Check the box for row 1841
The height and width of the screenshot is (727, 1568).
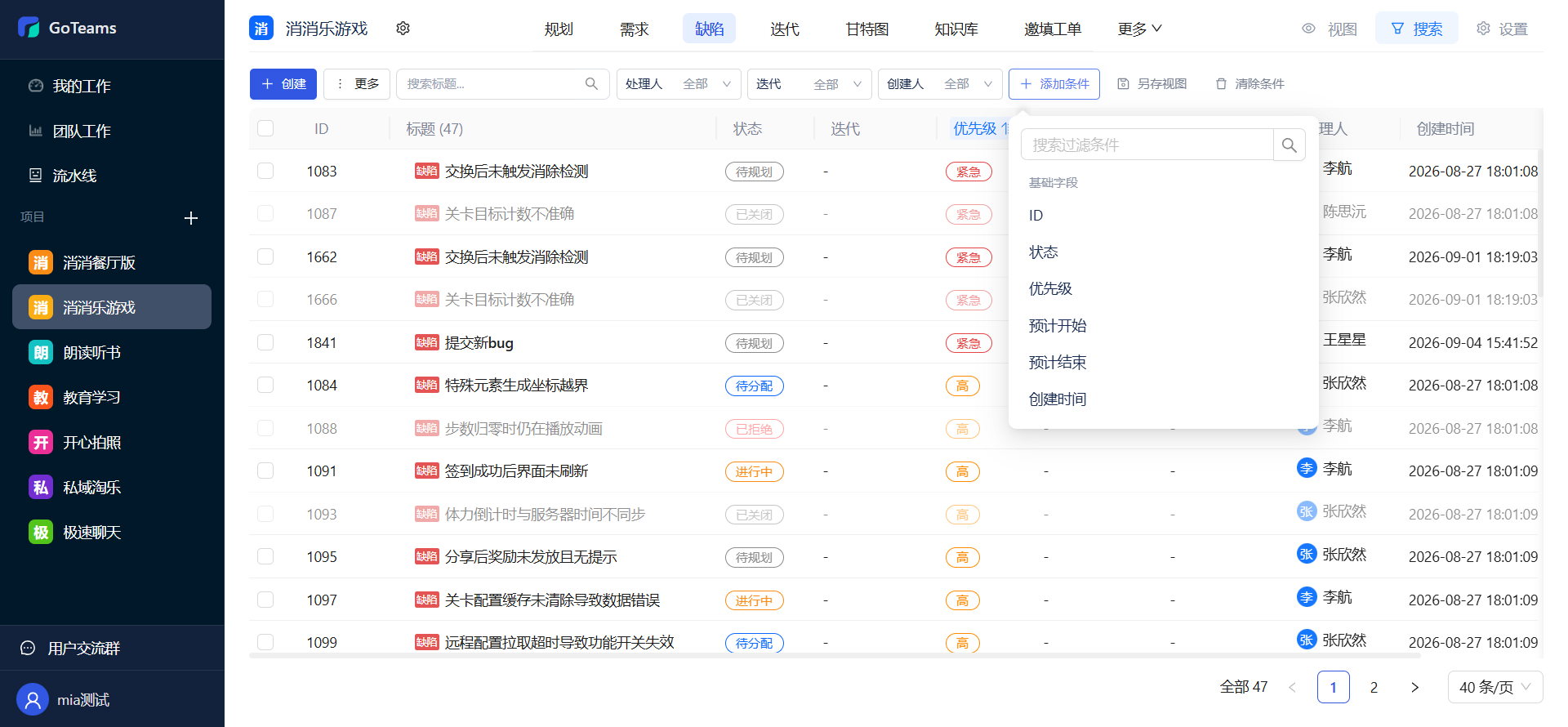click(x=265, y=342)
